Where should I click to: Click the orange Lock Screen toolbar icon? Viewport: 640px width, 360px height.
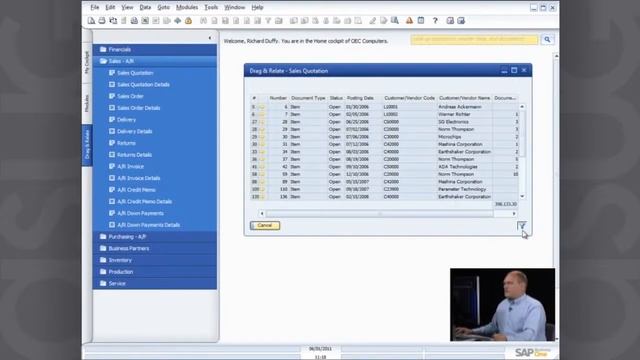(x=188, y=21)
